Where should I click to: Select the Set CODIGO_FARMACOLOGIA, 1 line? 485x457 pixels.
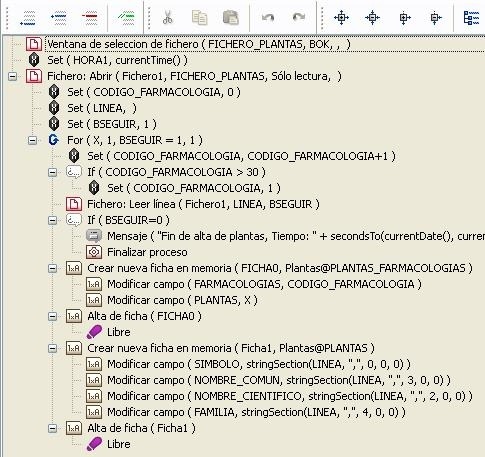(194, 188)
